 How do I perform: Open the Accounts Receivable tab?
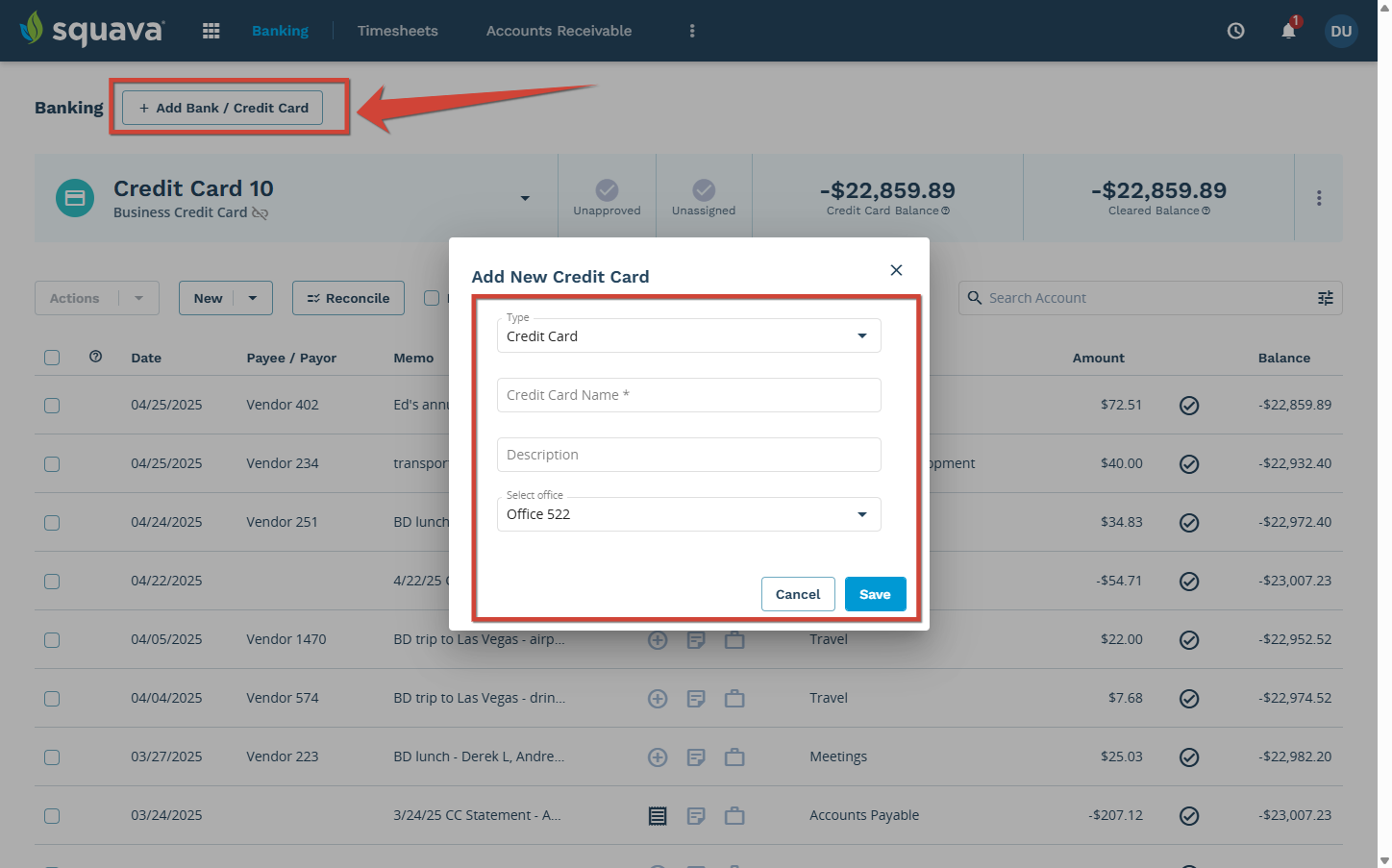[559, 31]
